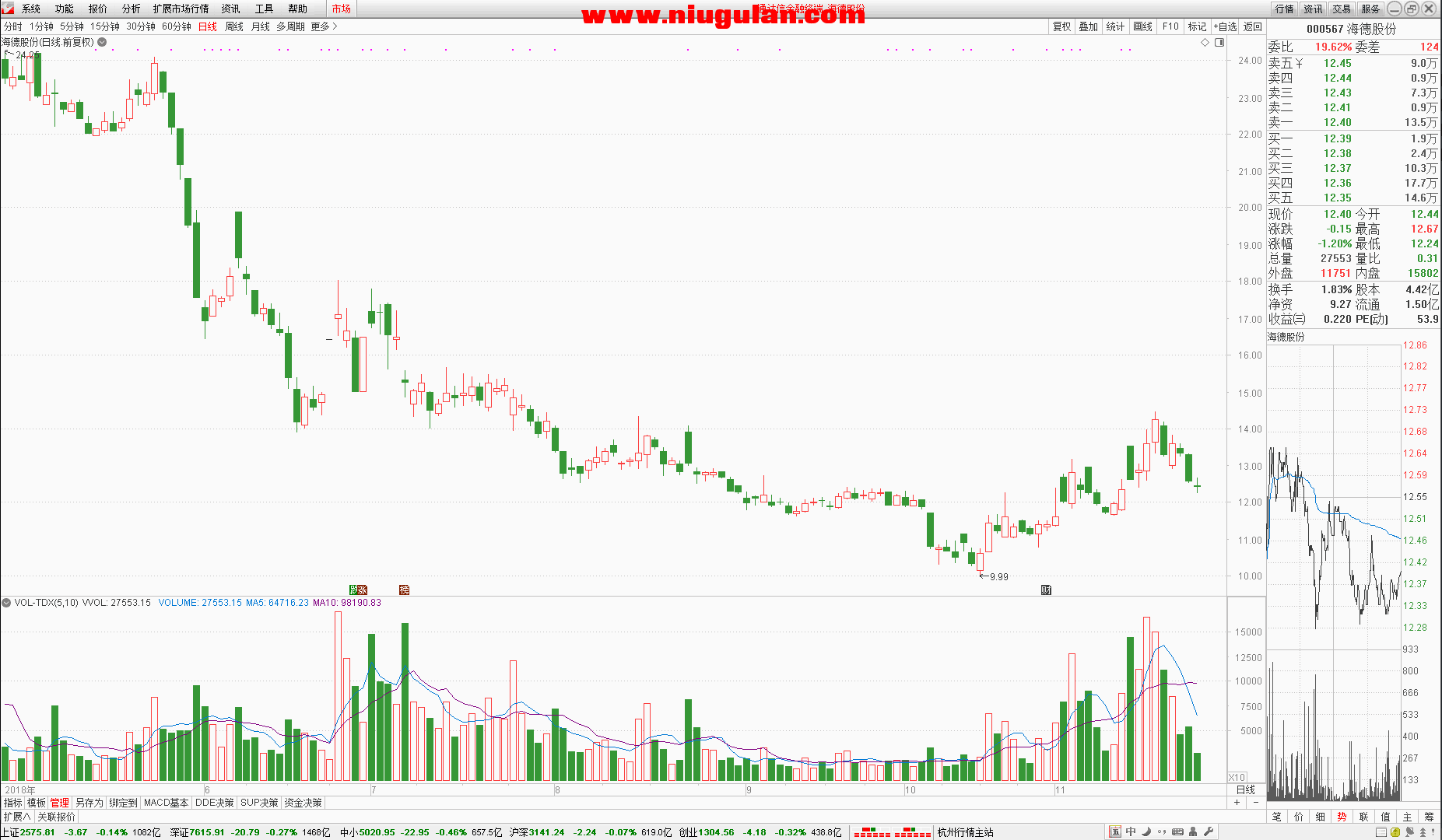The image size is (1442, 840).
Task: Click the list page icon in status bar
Action: tap(1381, 832)
